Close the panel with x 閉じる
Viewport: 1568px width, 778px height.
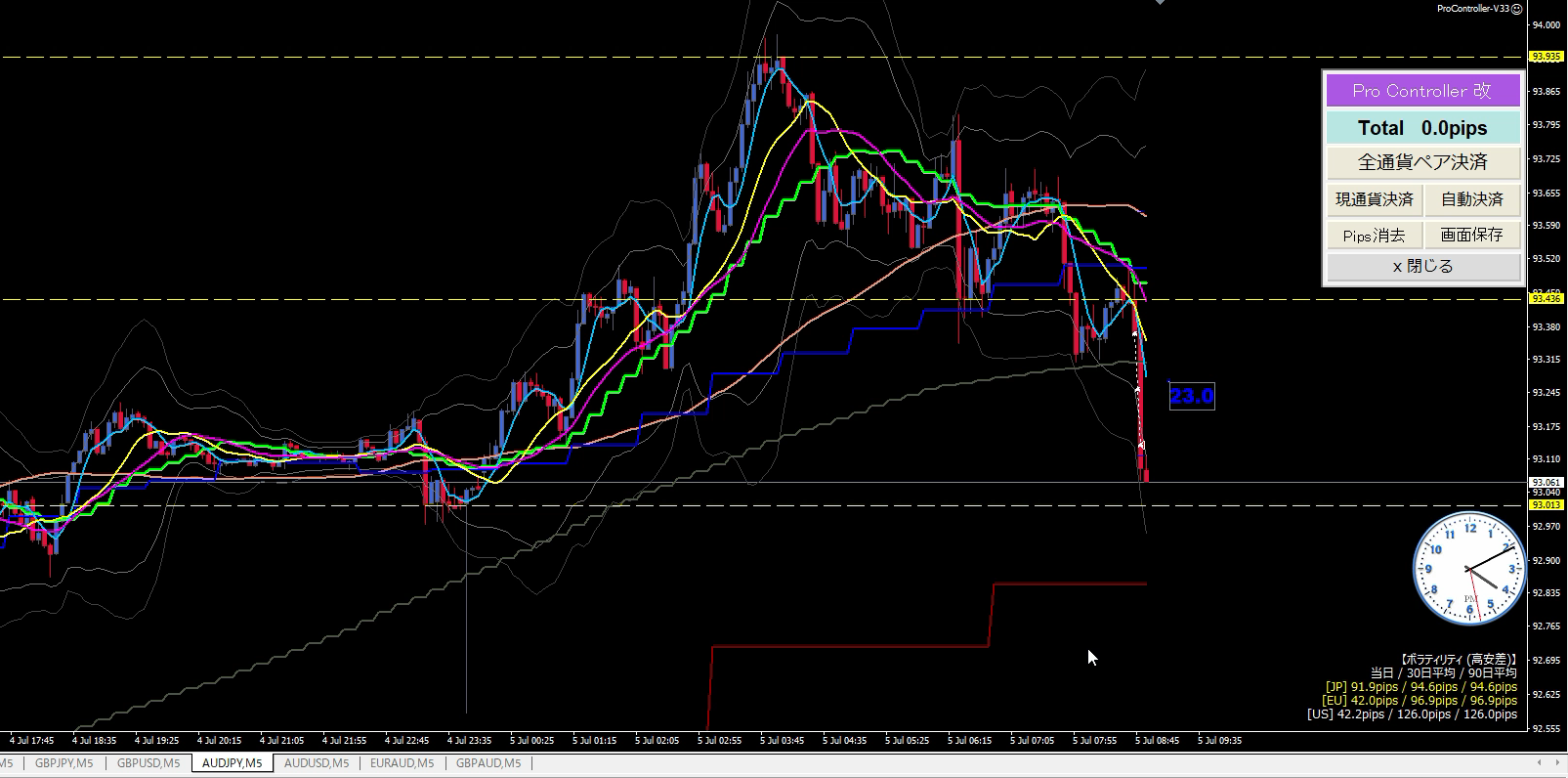(1422, 266)
